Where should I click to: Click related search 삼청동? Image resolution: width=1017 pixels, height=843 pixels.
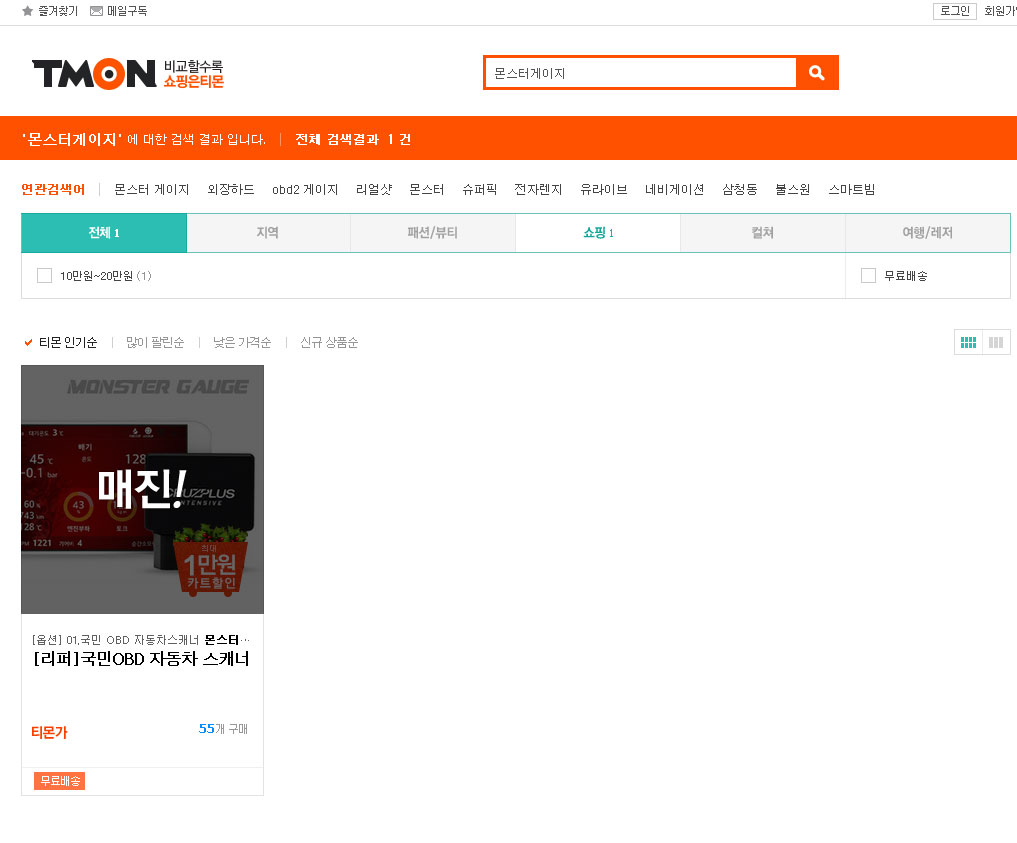pos(740,189)
